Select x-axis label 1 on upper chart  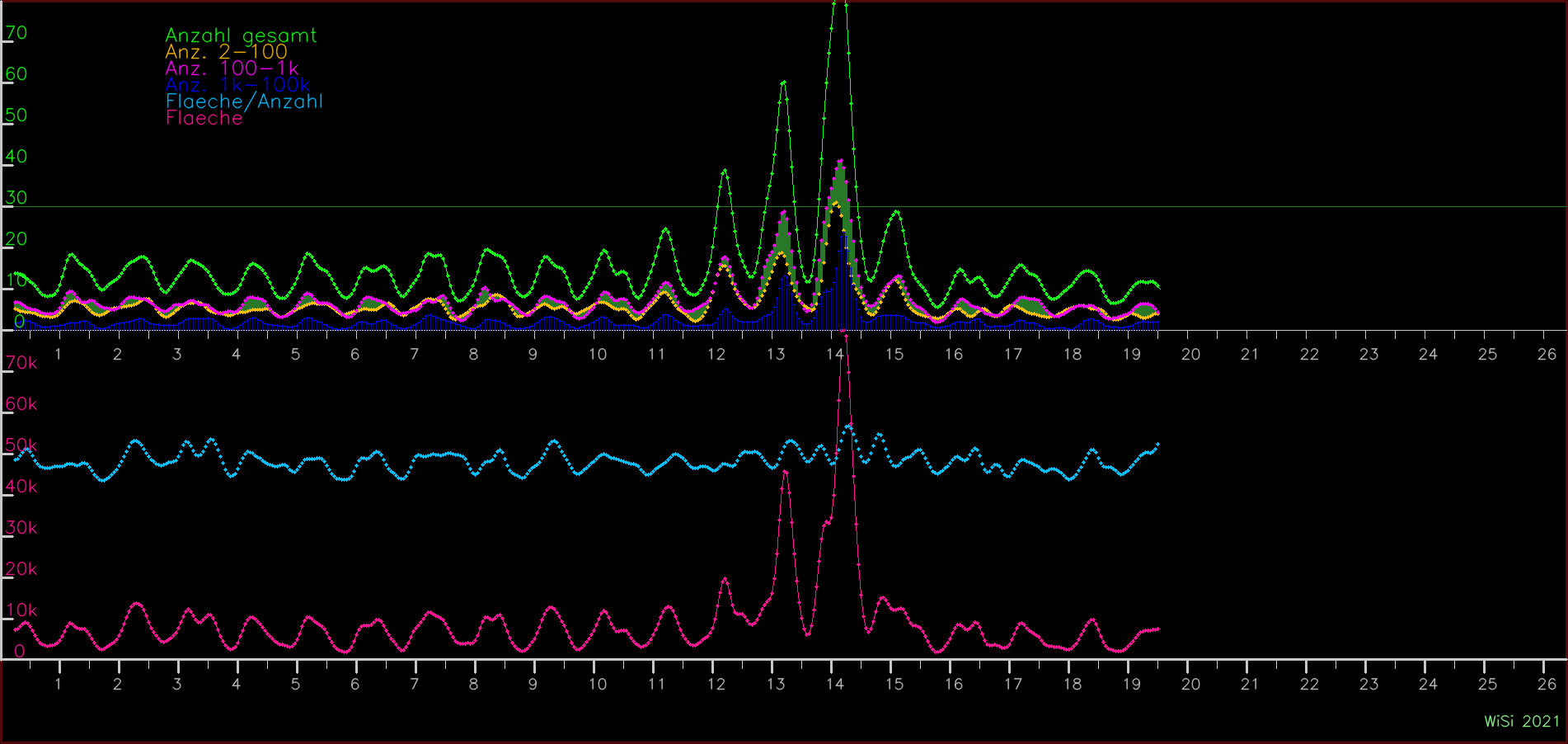[58, 354]
